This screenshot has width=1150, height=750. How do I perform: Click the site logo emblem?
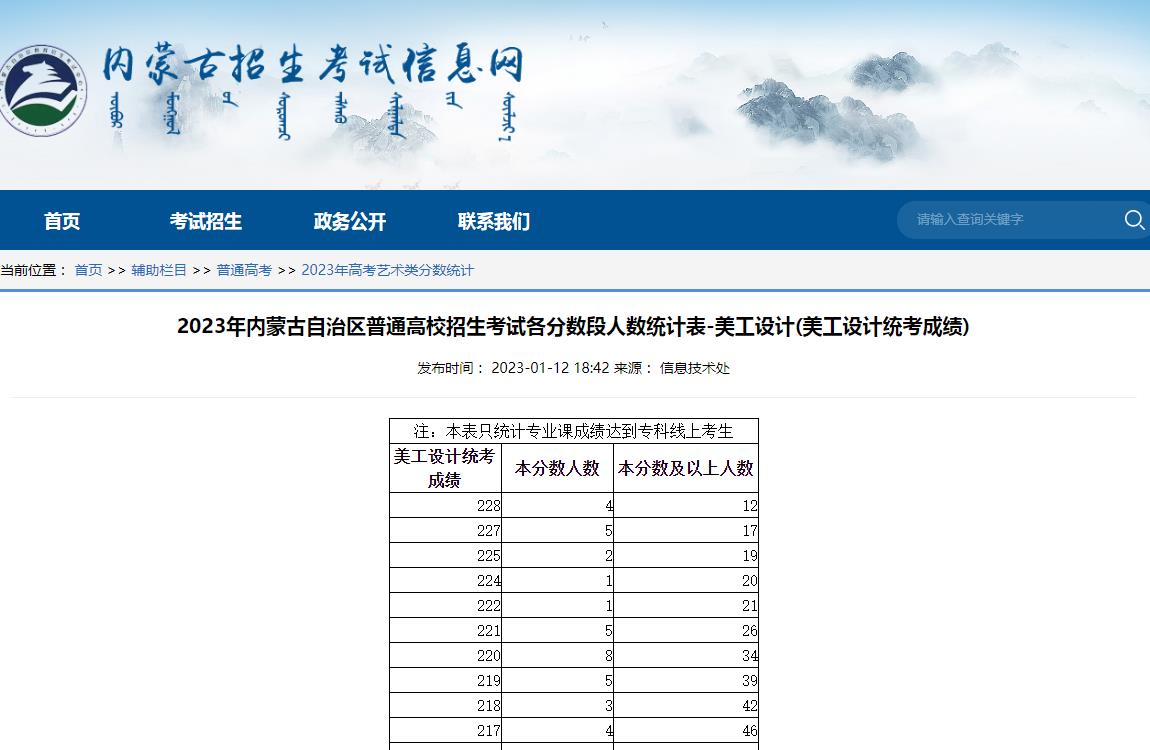tap(41, 89)
